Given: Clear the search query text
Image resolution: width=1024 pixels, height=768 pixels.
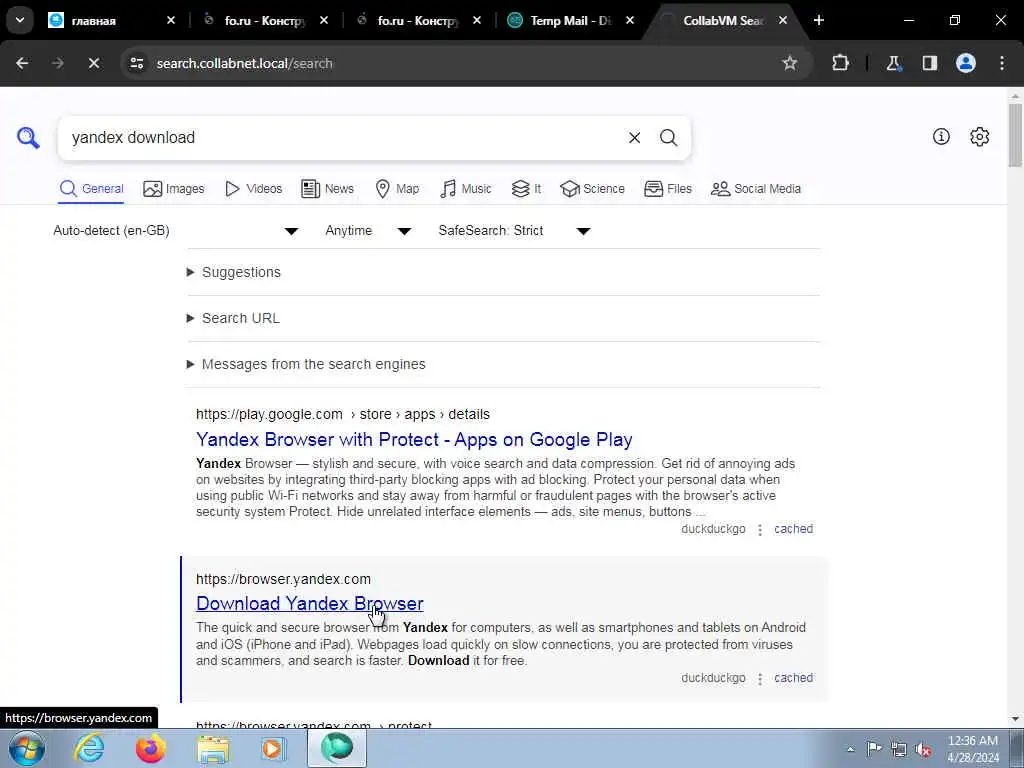Looking at the screenshot, I should coord(634,138).
